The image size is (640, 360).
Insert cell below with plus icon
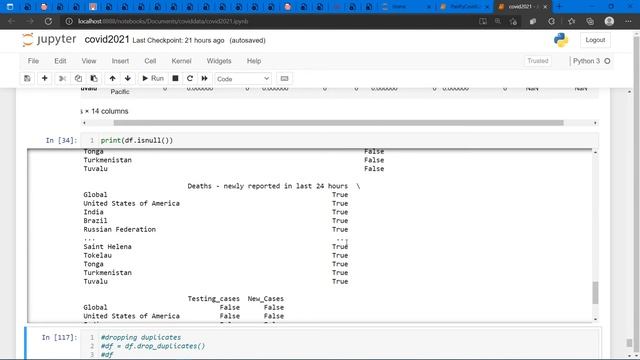click(x=44, y=78)
